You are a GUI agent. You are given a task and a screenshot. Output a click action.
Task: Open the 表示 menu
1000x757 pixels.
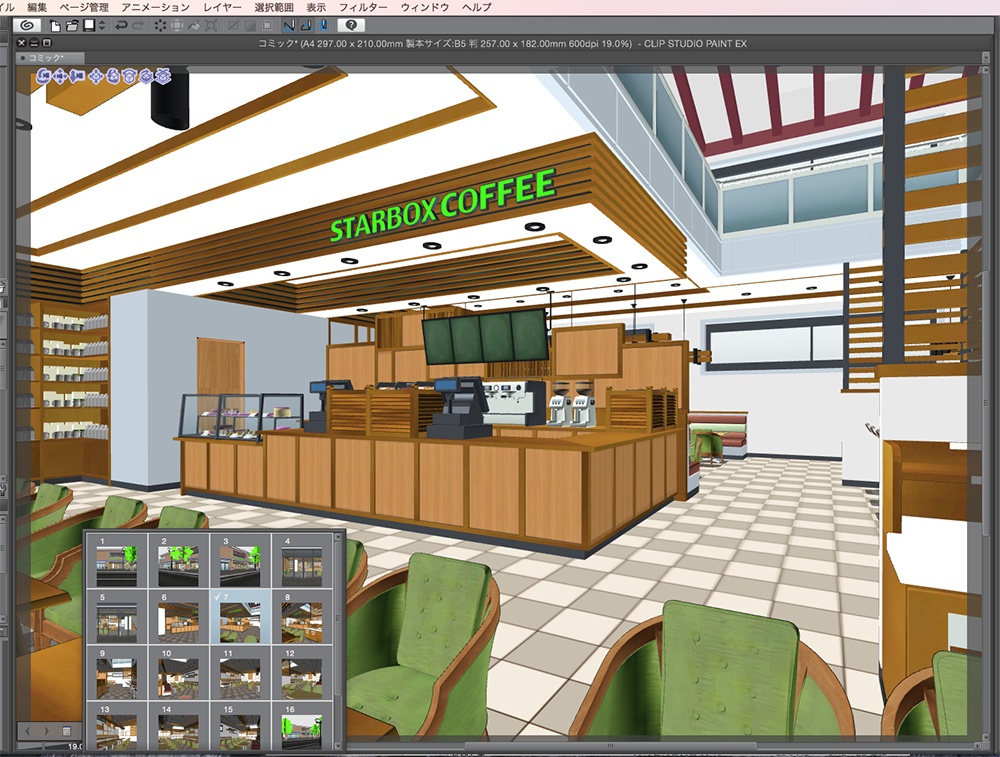point(316,7)
